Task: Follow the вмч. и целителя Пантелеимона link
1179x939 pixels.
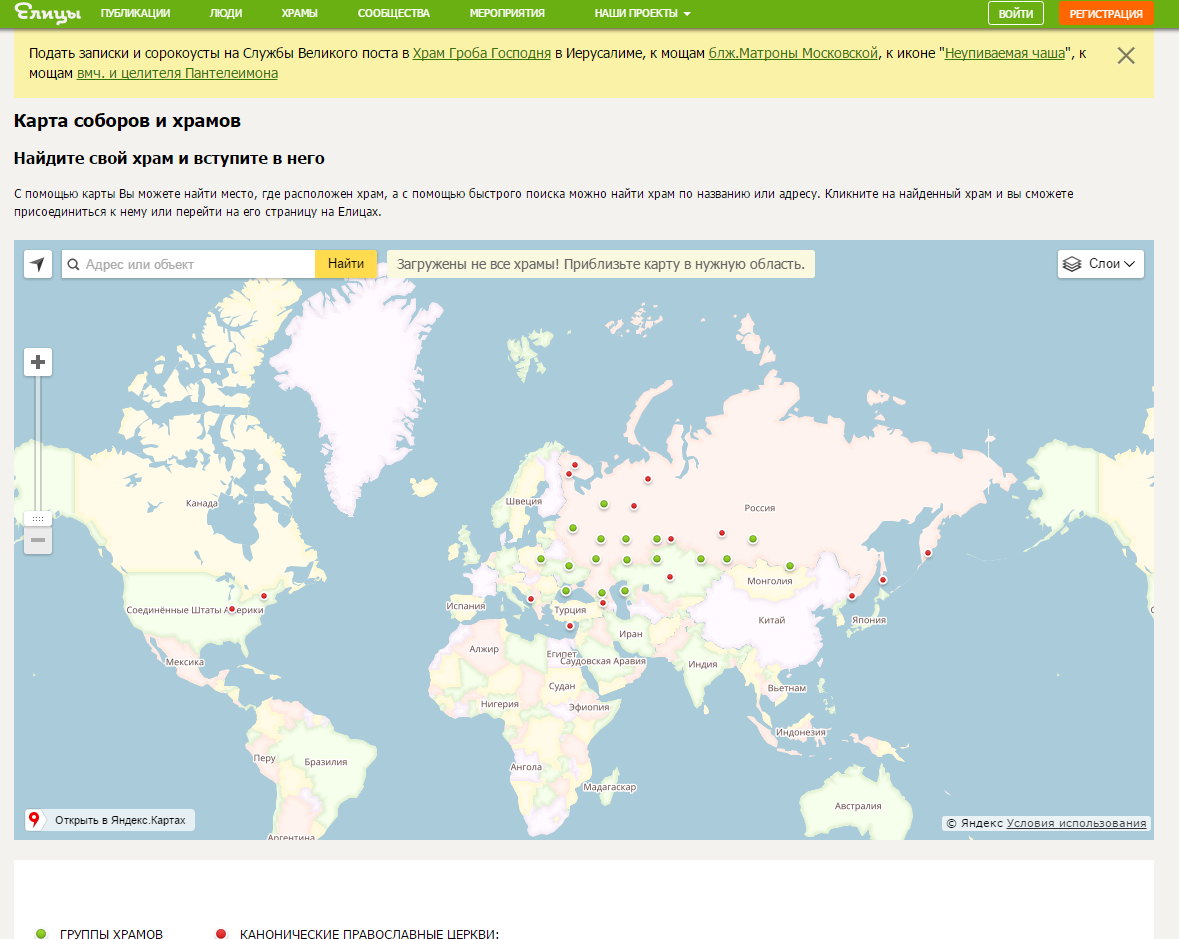Action: 177,74
